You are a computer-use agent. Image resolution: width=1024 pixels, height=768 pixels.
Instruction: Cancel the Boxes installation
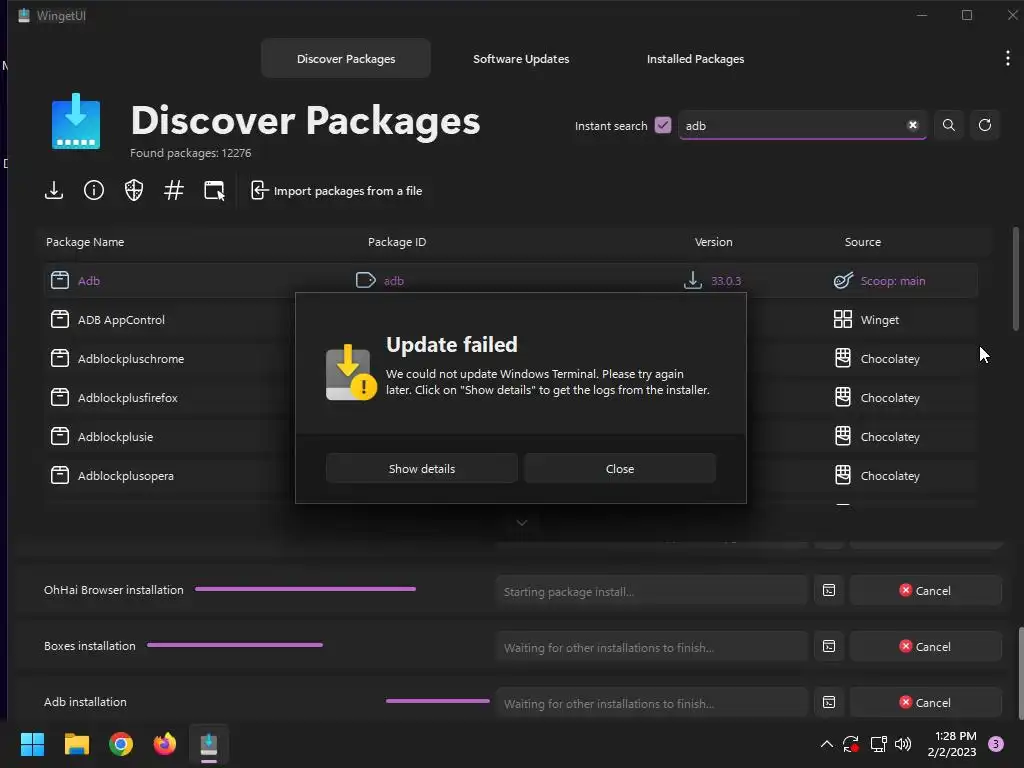click(925, 647)
